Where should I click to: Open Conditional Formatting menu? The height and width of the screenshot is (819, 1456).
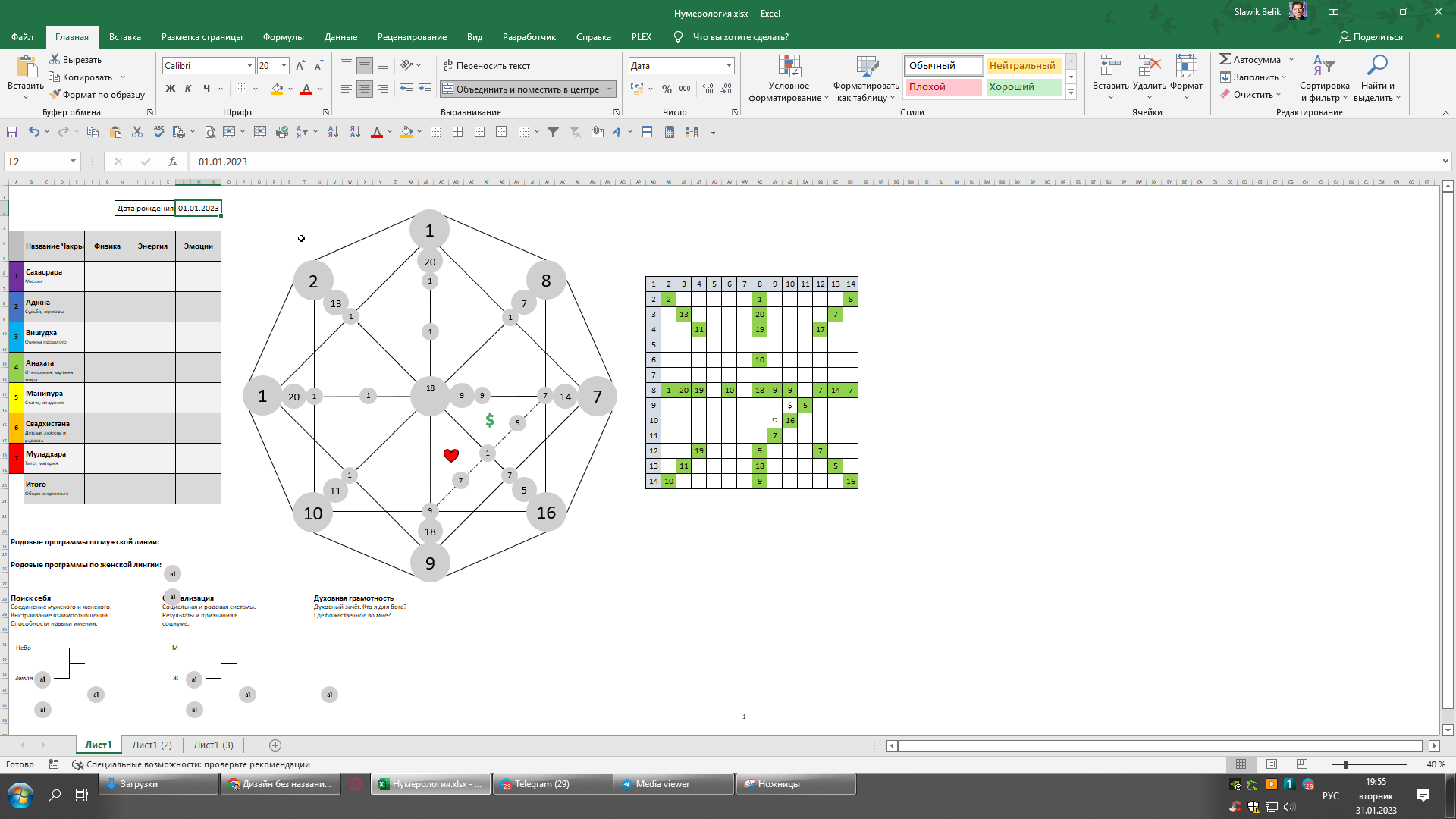coord(789,79)
